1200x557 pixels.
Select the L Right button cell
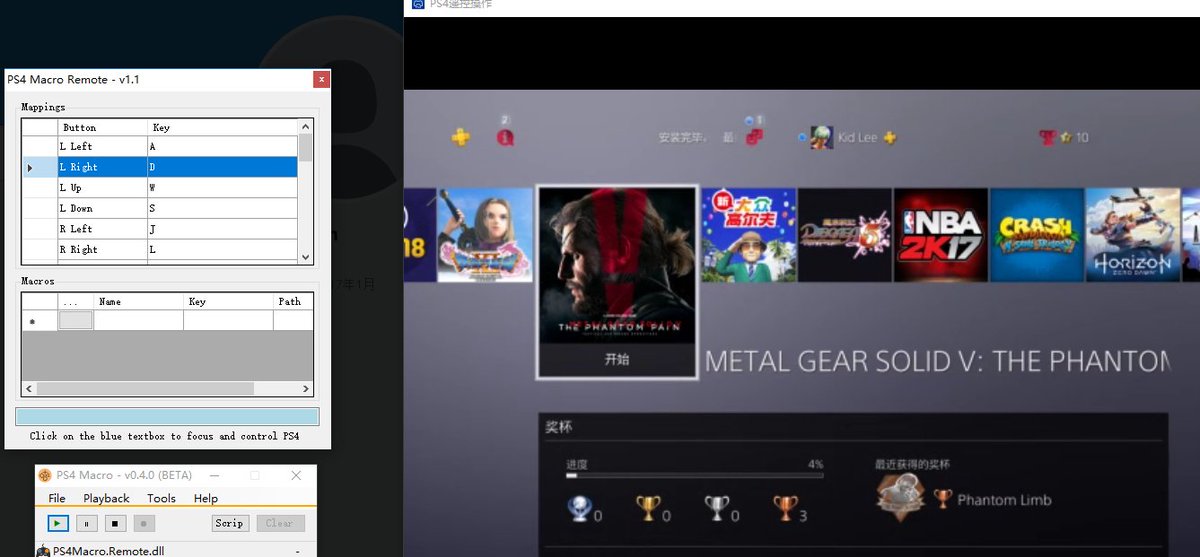[103, 167]
